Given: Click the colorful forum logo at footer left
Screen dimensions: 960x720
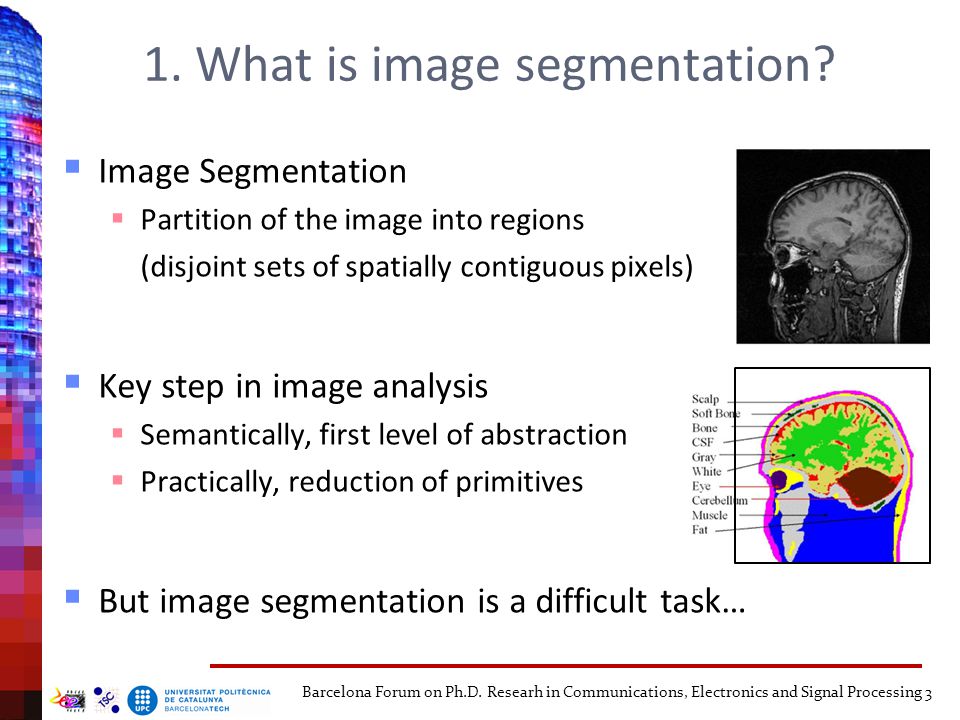Looking at the screenshot, I should (x=67, y=700).
